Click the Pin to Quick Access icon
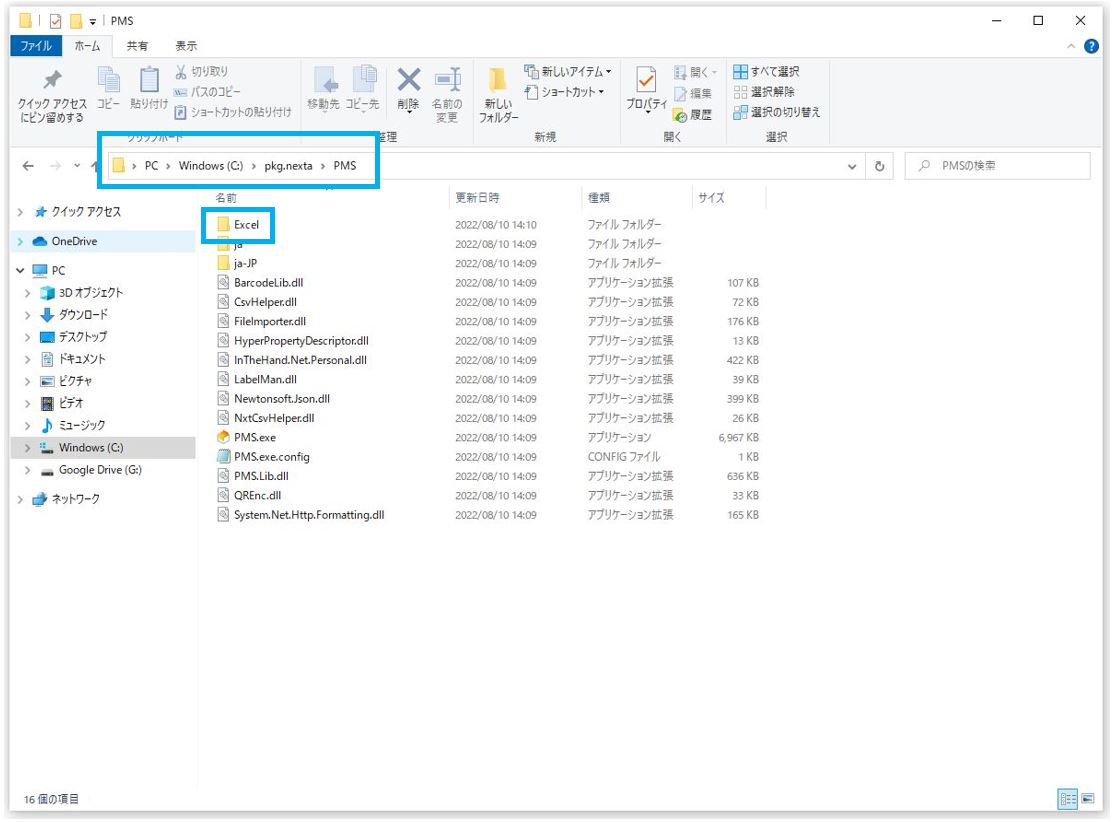This screenshot has height=822, width=1113. coord(52,82)
